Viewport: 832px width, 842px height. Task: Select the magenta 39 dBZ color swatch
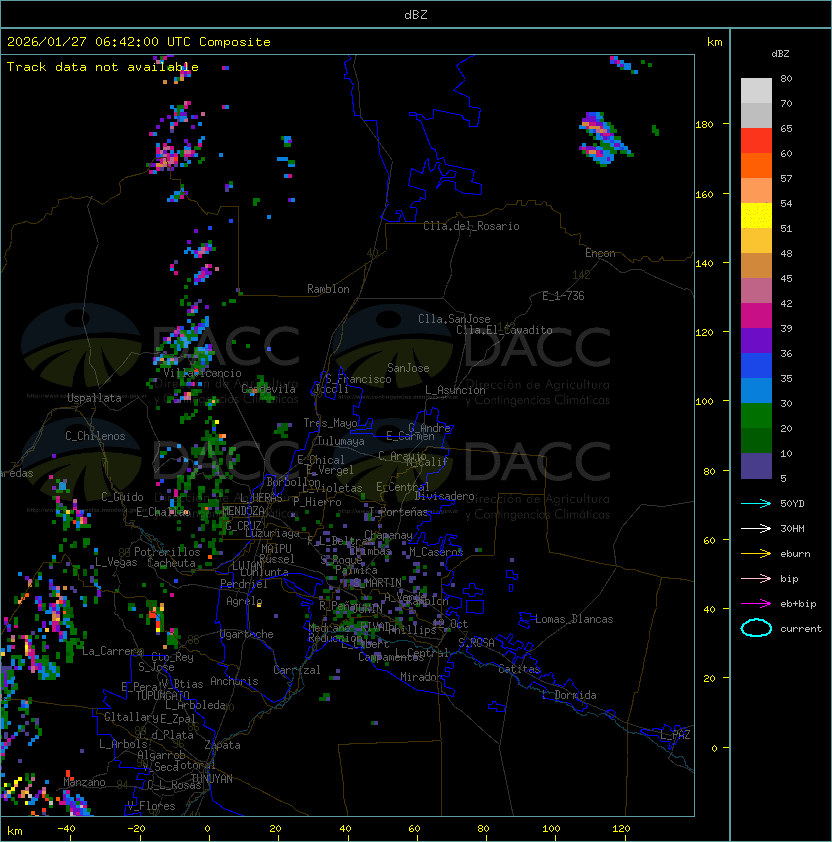tap(756, 316)
